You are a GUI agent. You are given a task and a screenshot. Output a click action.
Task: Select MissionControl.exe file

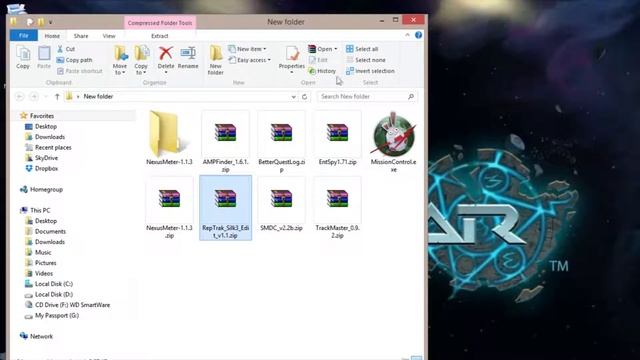tap(393, 142)
